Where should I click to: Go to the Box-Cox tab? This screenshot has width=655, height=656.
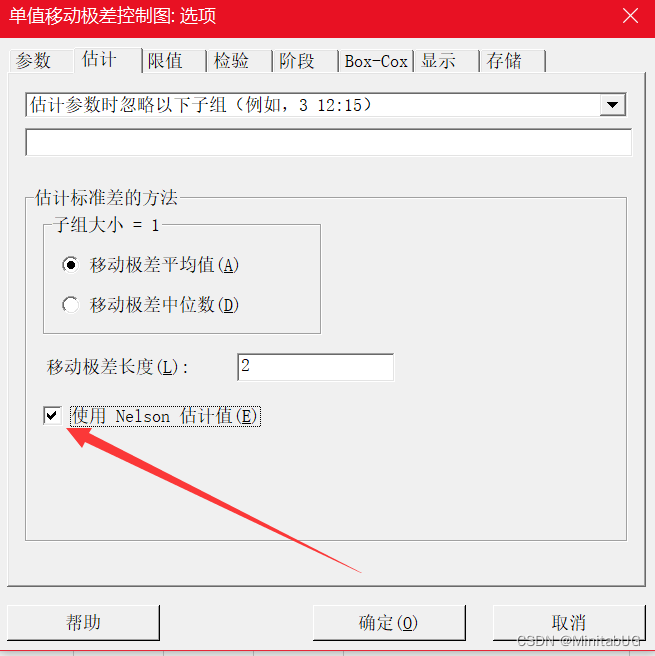point(376,61)
